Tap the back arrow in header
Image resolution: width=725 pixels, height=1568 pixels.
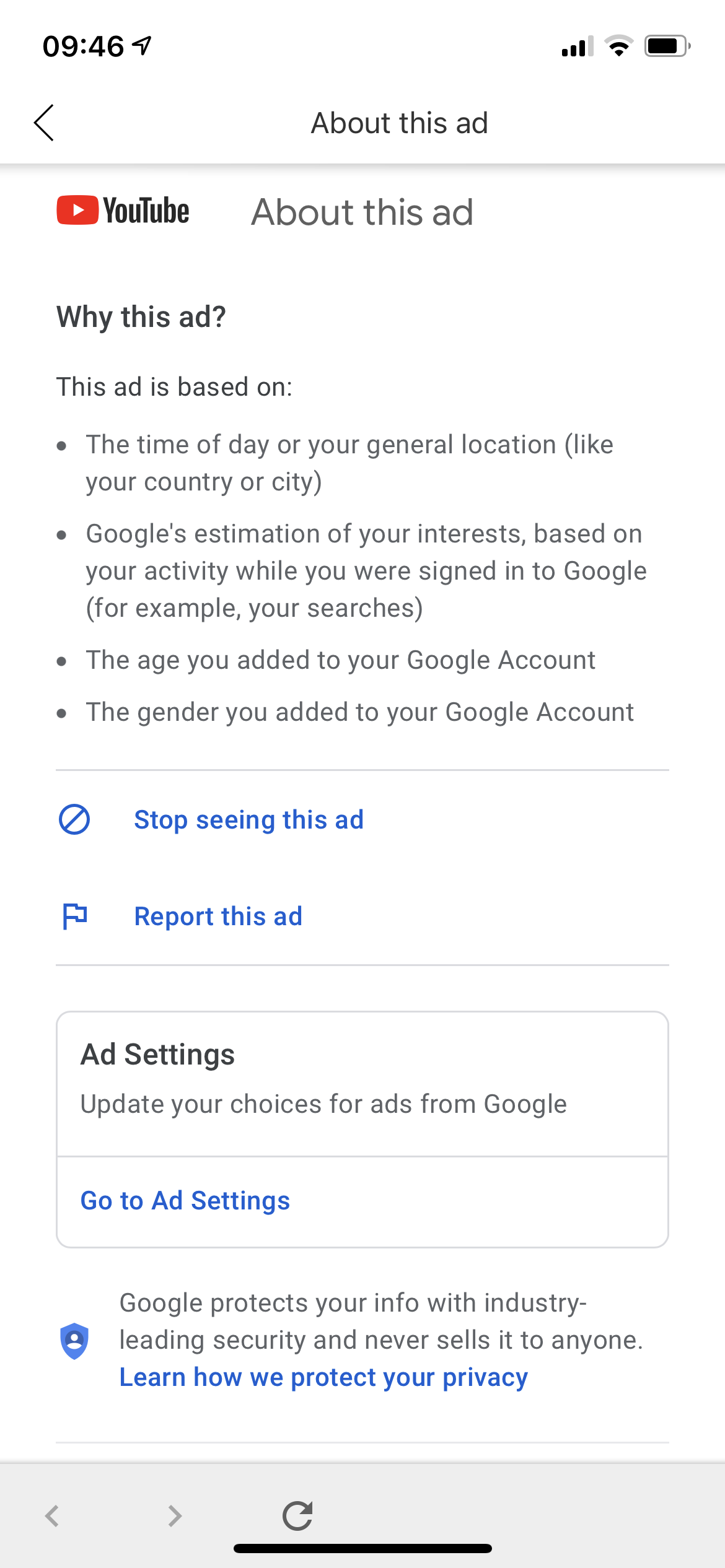(43, 123)
